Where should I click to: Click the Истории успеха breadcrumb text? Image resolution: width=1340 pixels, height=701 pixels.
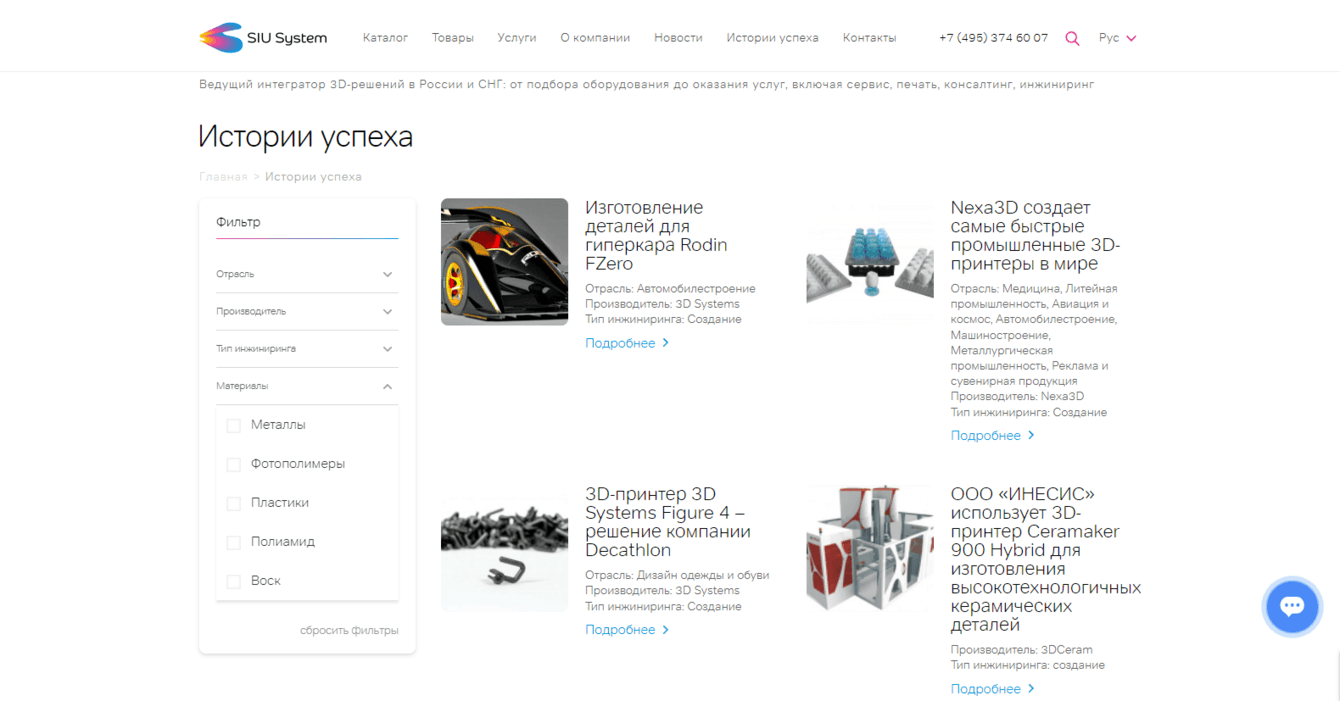pos(313,176)
